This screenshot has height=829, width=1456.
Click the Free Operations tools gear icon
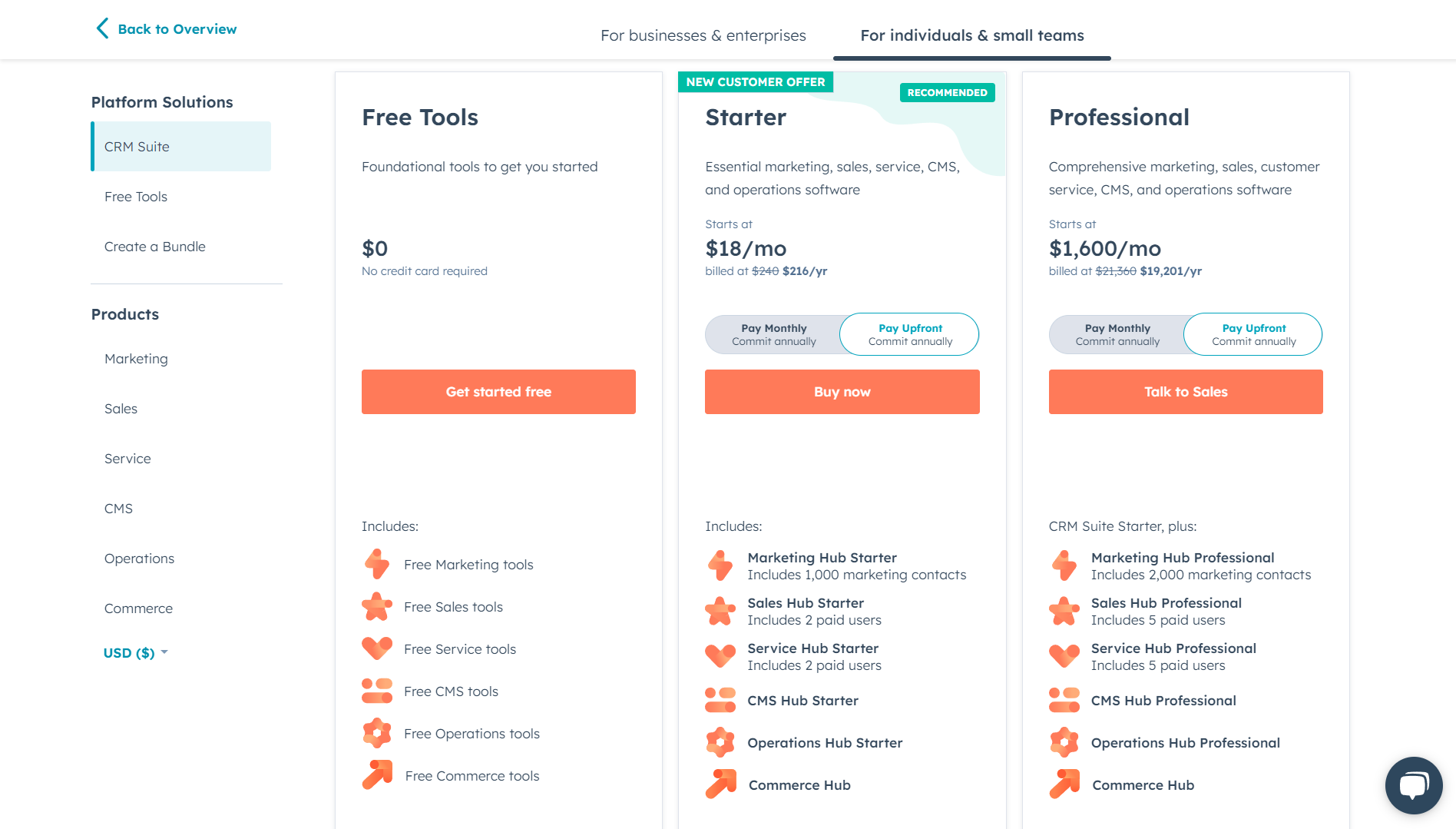[376, 733]
